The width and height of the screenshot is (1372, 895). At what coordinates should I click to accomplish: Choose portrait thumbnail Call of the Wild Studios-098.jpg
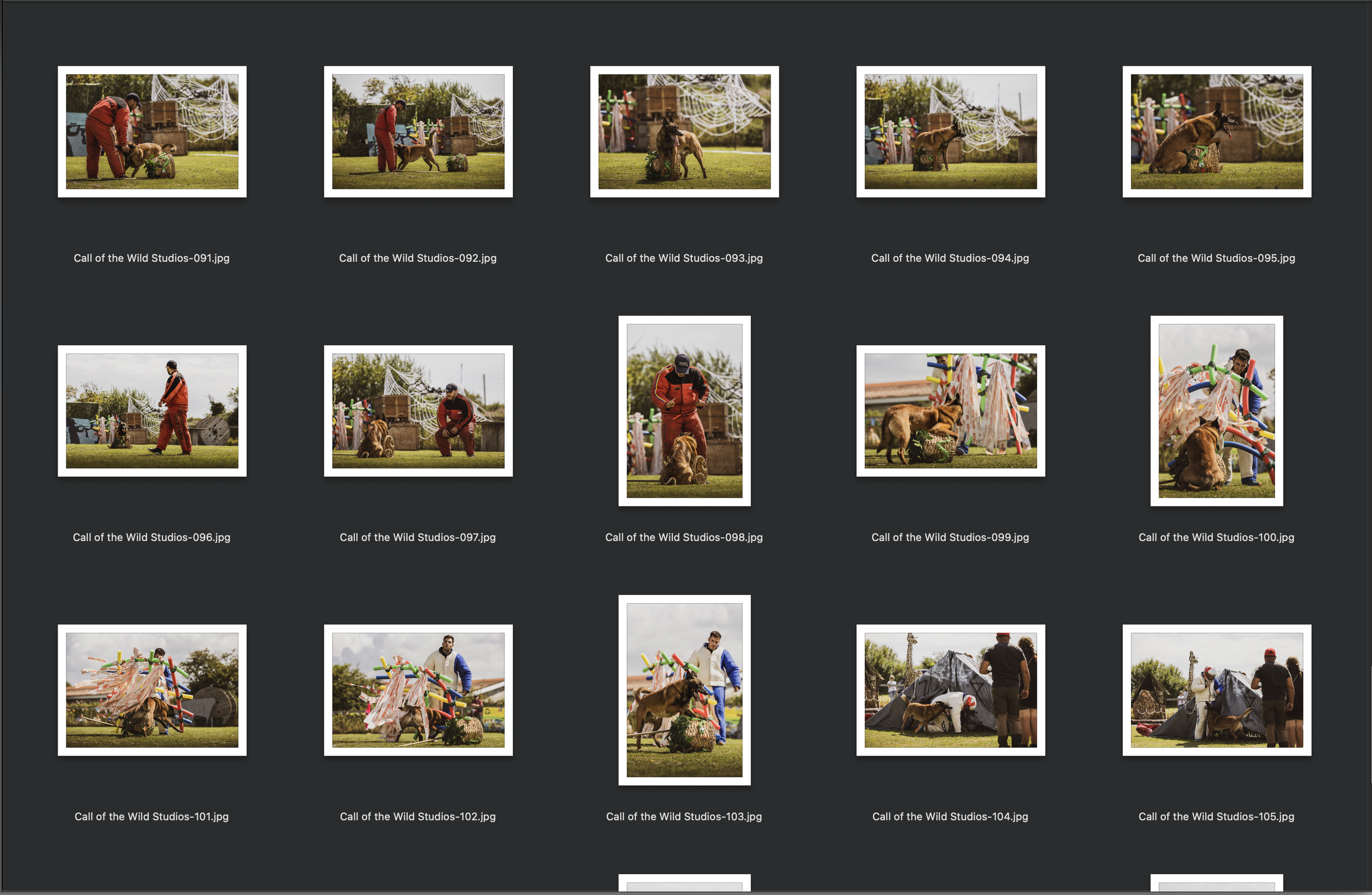pyautogui.click(x=684, y=410)
